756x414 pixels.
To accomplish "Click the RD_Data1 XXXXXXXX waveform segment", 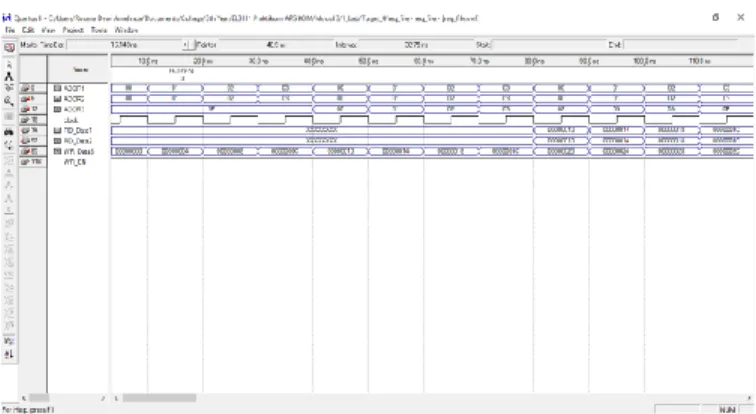I will [x=322, y=130].
